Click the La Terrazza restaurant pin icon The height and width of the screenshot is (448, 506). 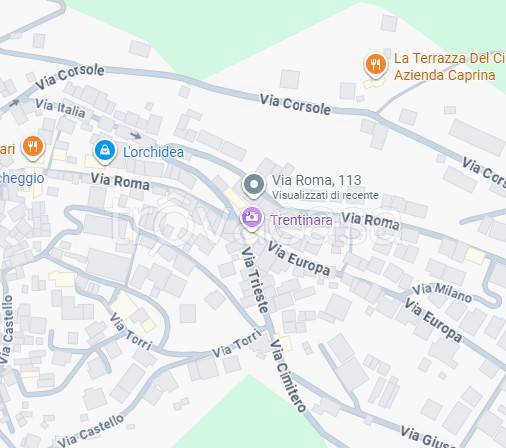coord(376,65)
